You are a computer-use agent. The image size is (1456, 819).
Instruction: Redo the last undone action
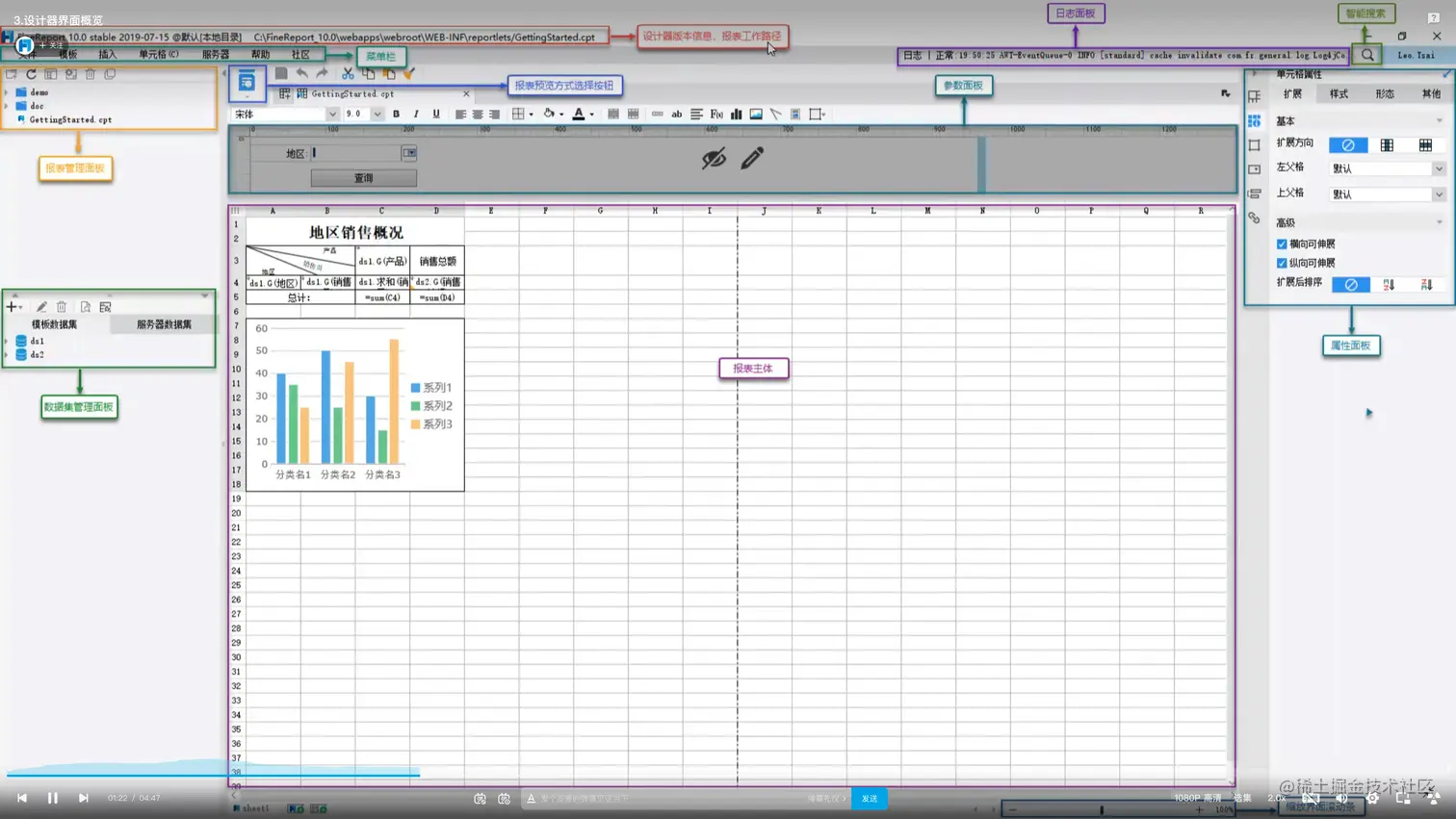click(x=322, y=73)
